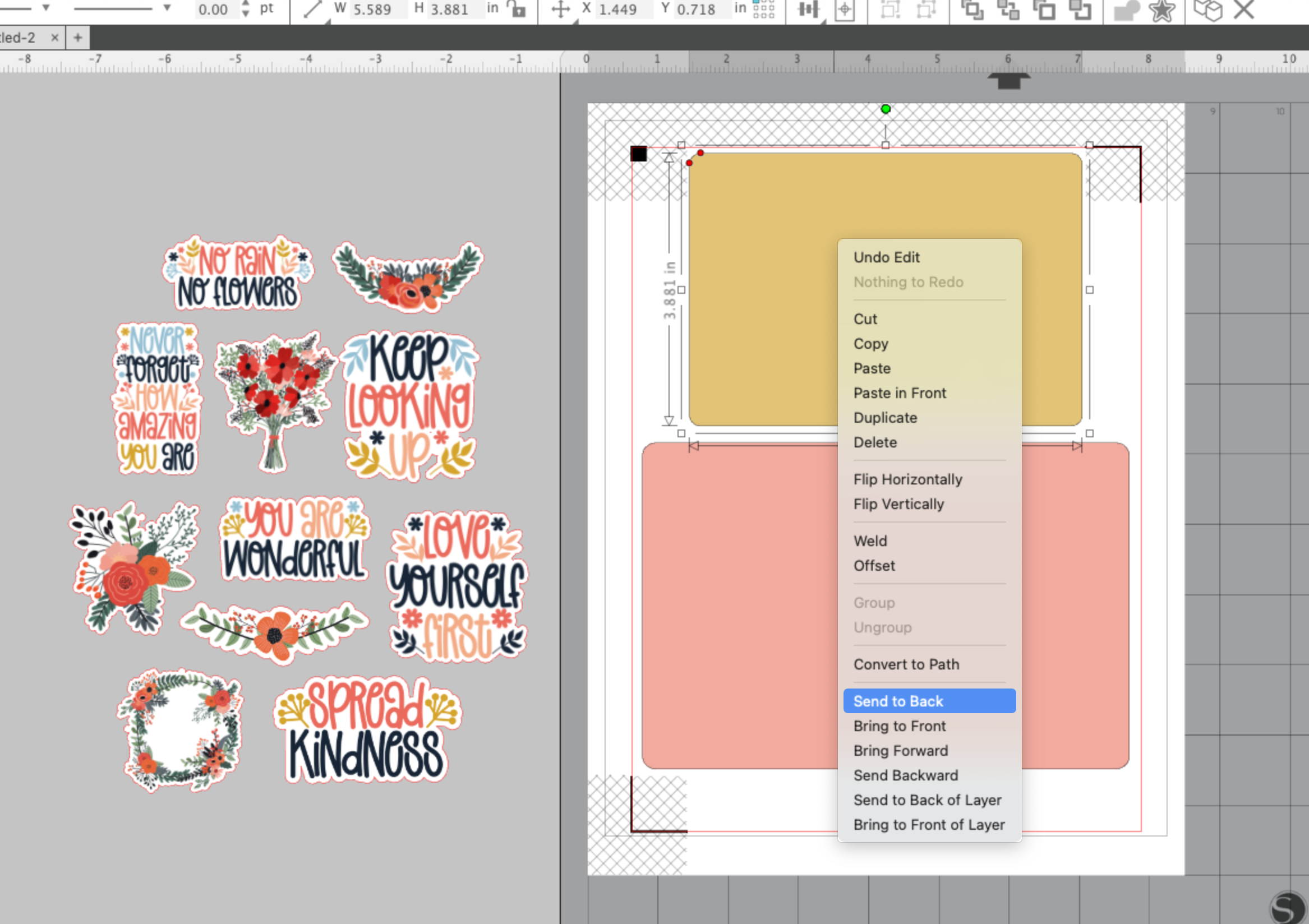
Task: Select the center point on the anchor grid
Action: tap(764, 8)
